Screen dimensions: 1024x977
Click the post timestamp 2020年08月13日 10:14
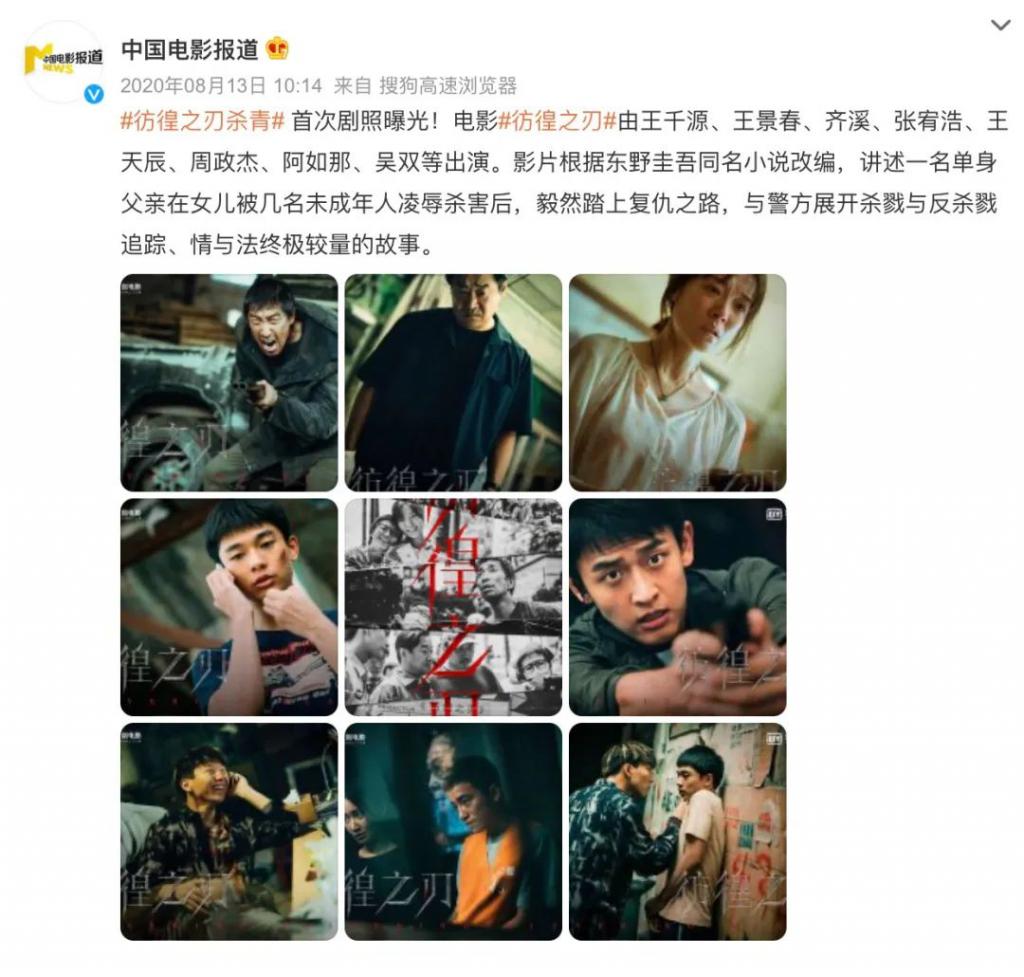(221, 86)
